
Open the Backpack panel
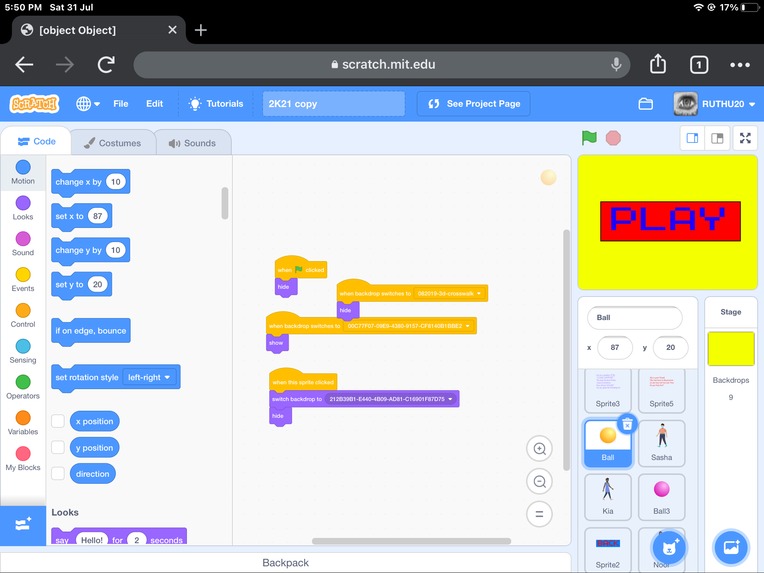pyautogui.click(x=286, y=563)
